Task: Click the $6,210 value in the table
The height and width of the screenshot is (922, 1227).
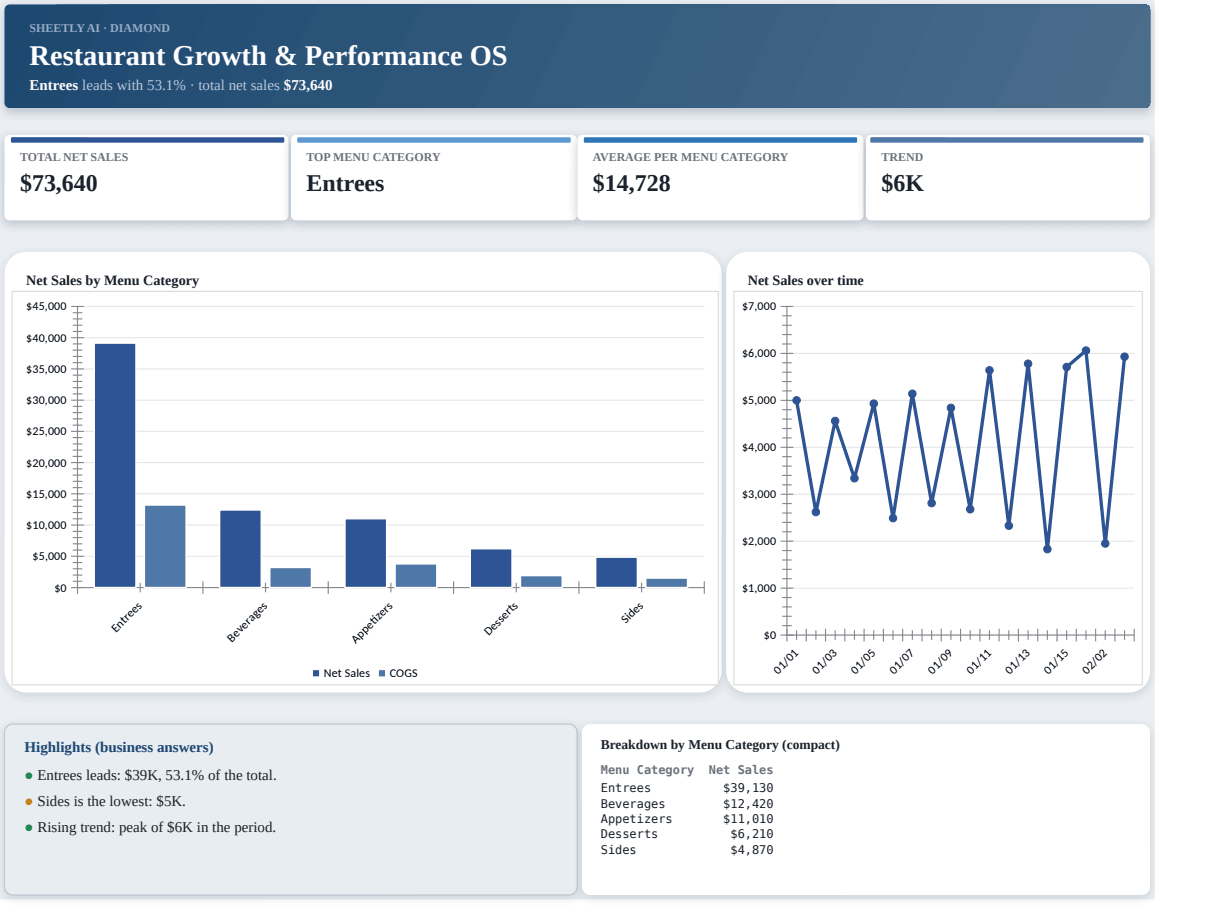Action: point(752,834)
